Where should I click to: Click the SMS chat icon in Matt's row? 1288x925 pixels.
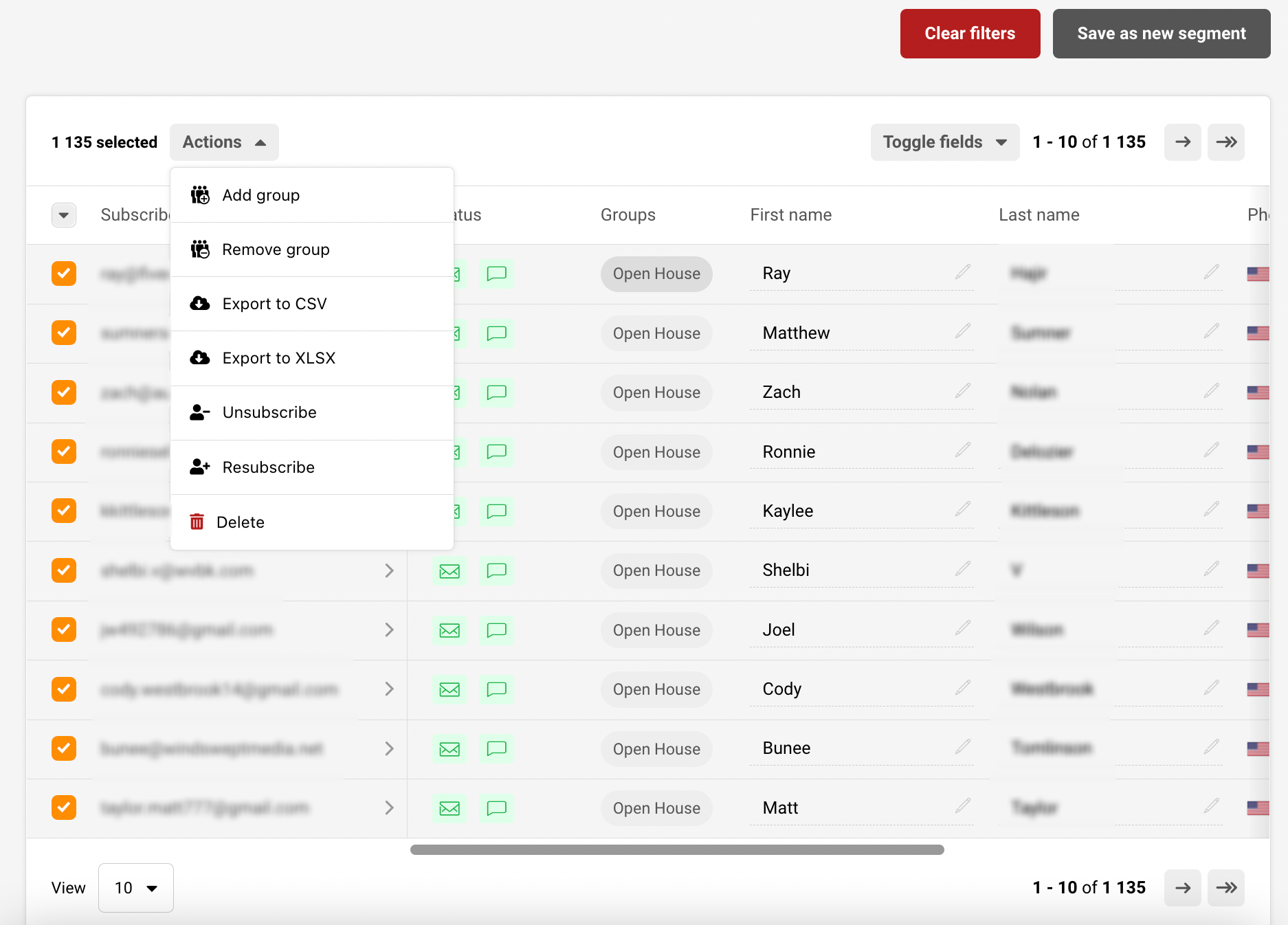point(496,808)
